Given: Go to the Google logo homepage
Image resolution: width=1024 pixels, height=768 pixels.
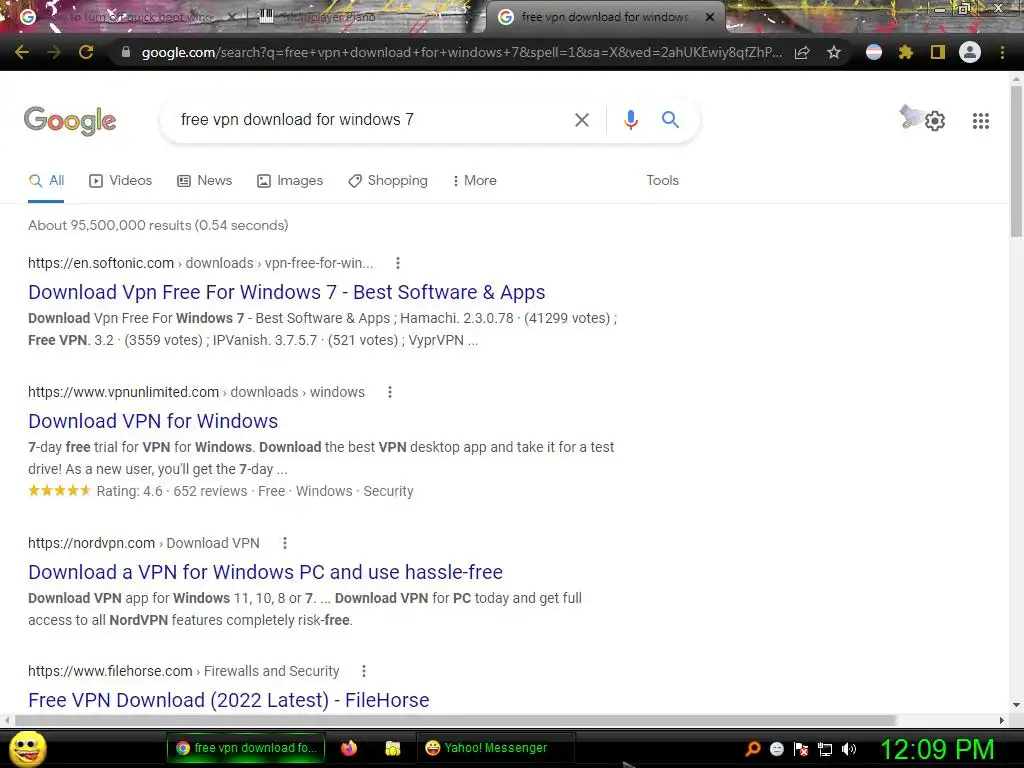Looking at the screenshot, I should (70, 121).
